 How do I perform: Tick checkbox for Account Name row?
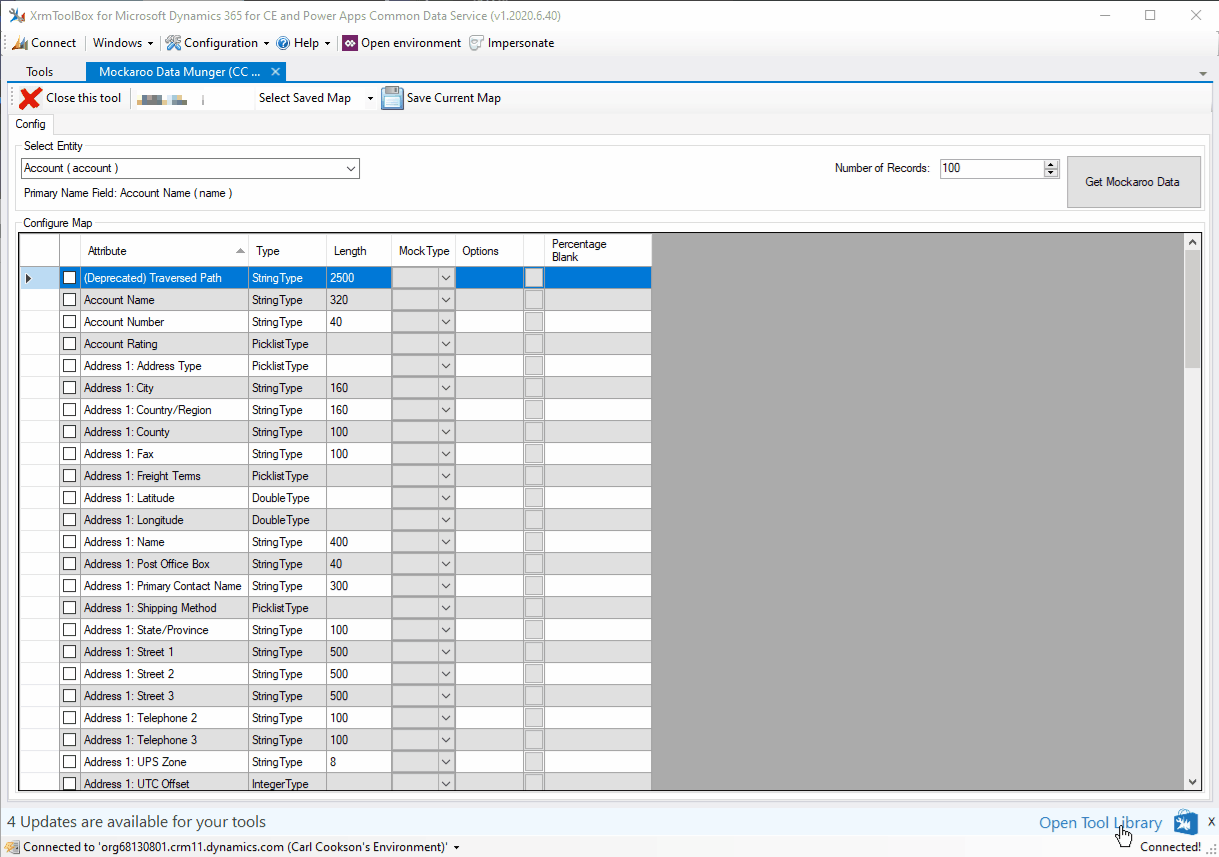70,300
